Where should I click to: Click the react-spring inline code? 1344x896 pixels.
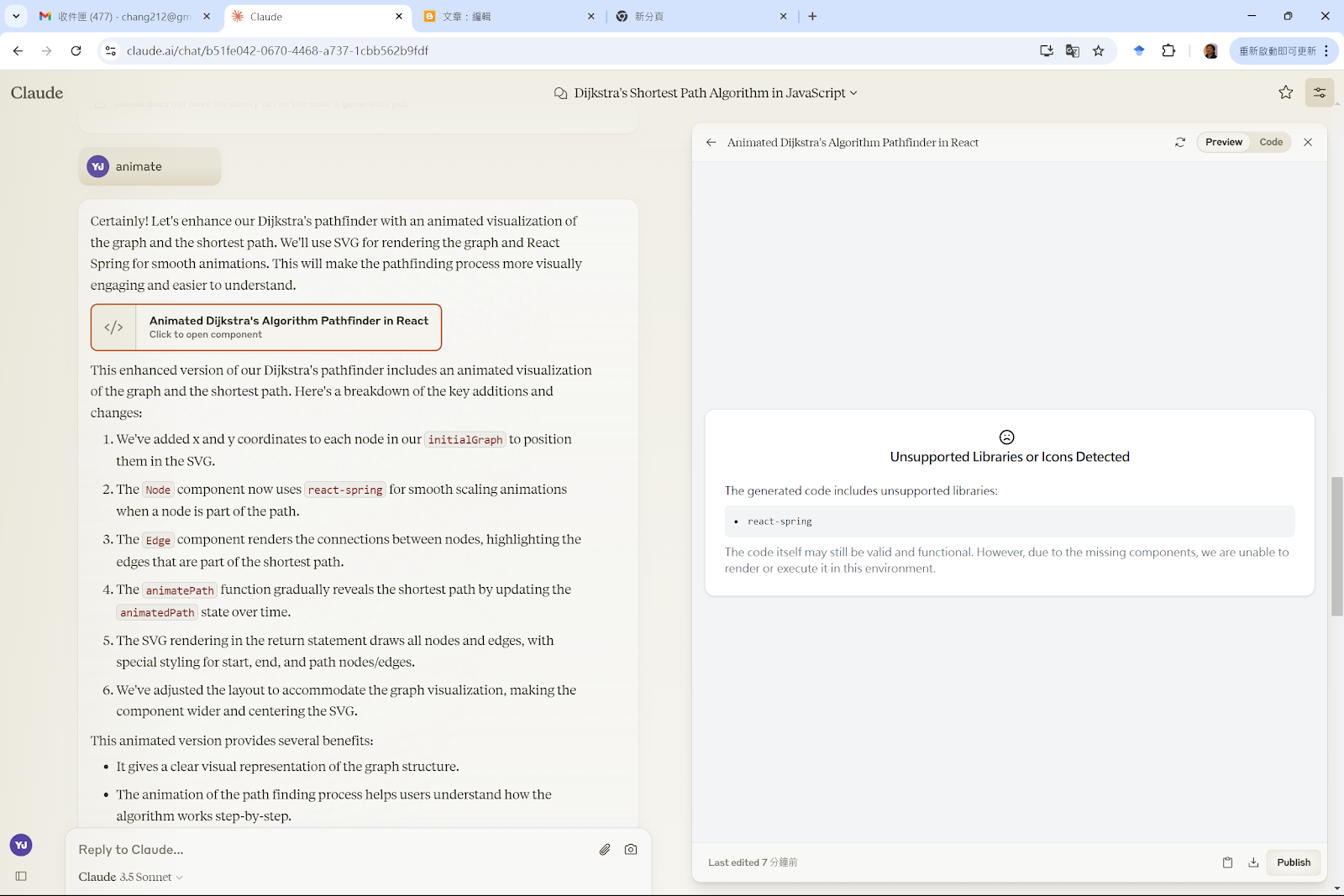[345, 490]
